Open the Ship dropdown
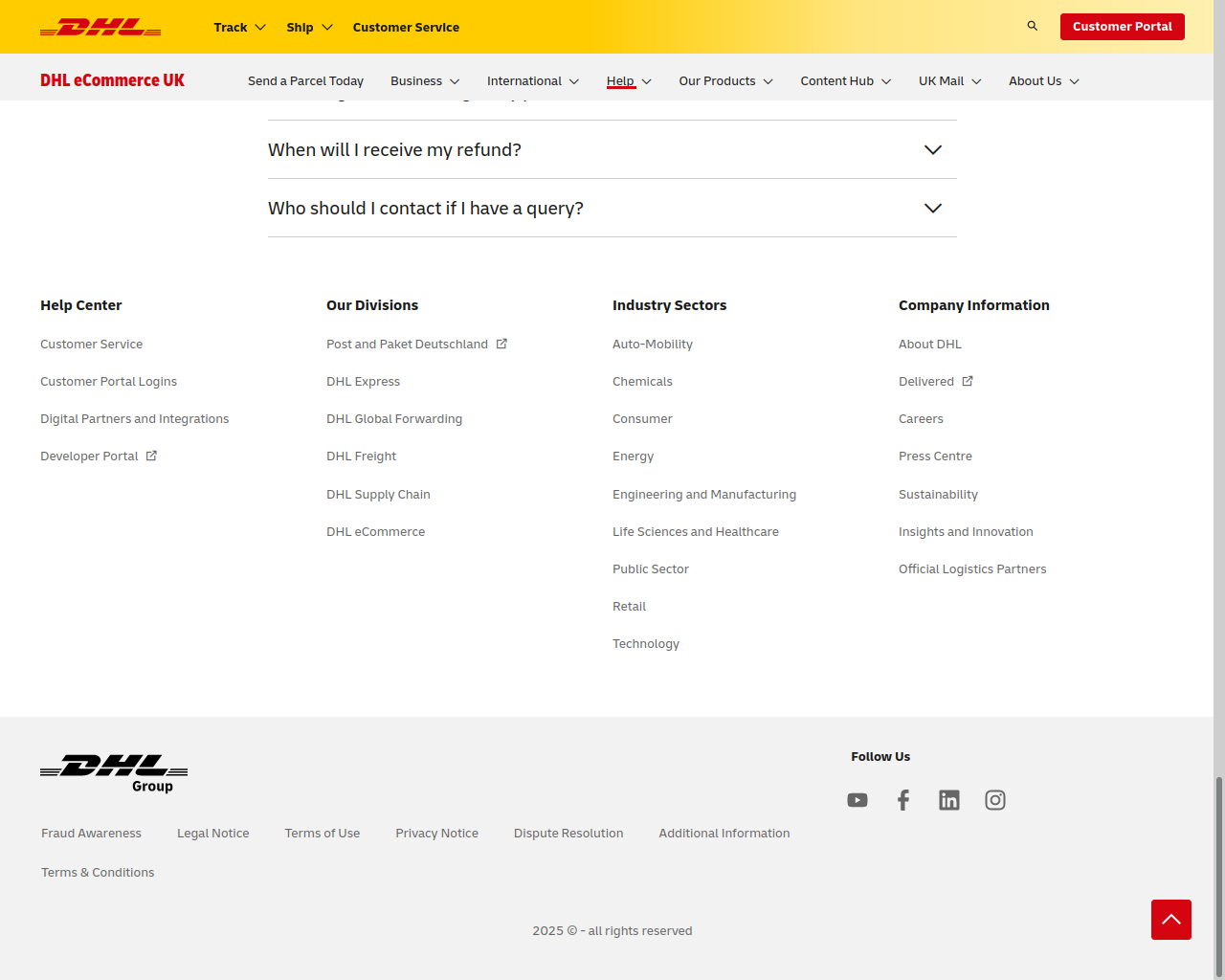 (309, 27)
